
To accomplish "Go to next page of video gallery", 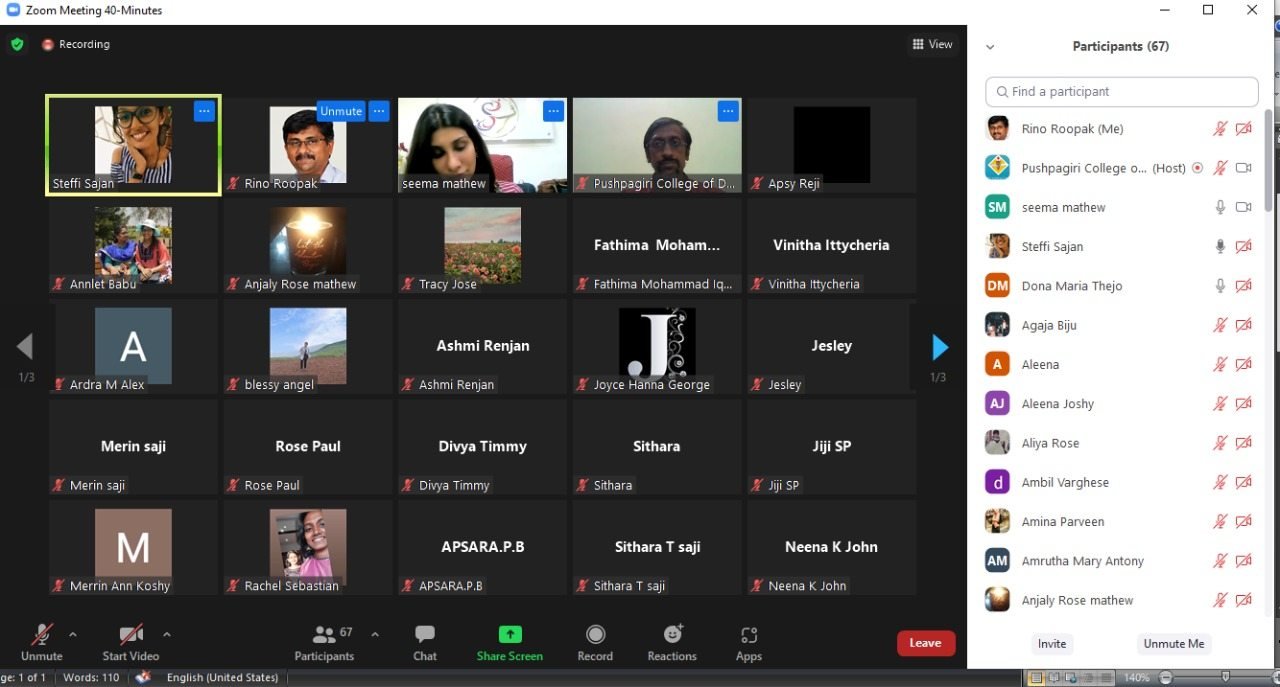I will tap(939, 347).
